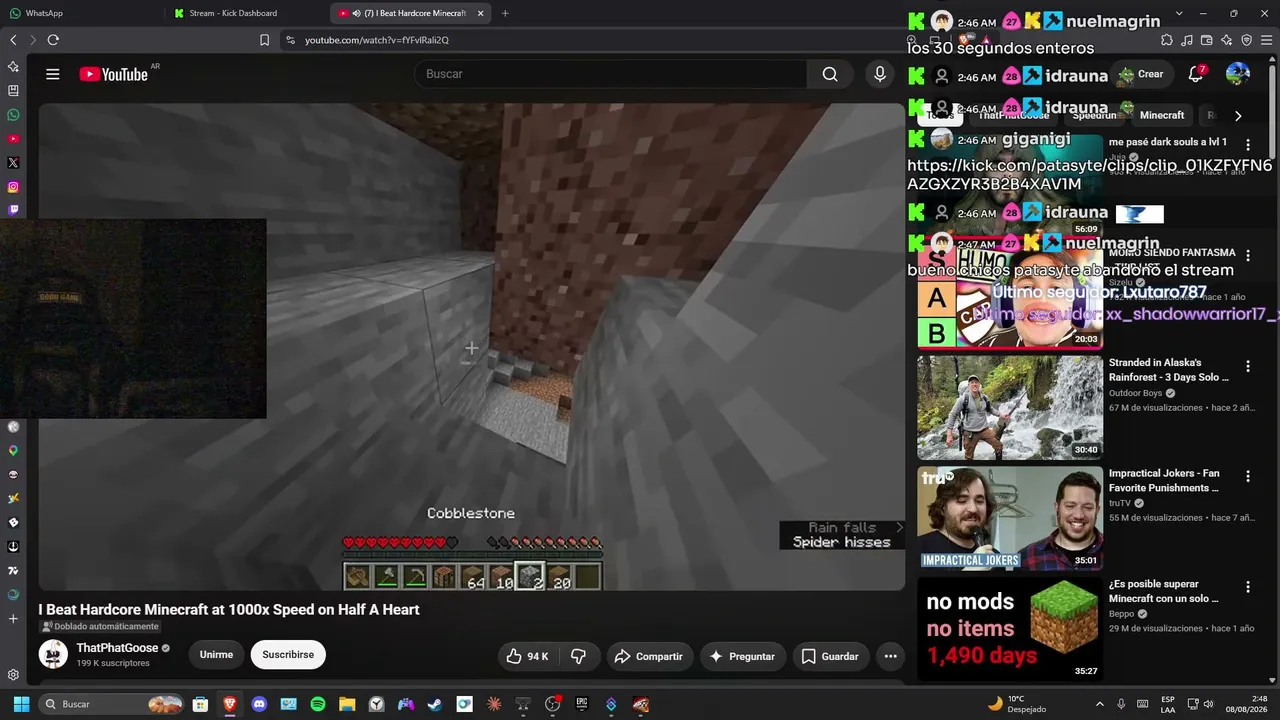Filter recommendations by the Minecraft chip

click(1162, 116)
